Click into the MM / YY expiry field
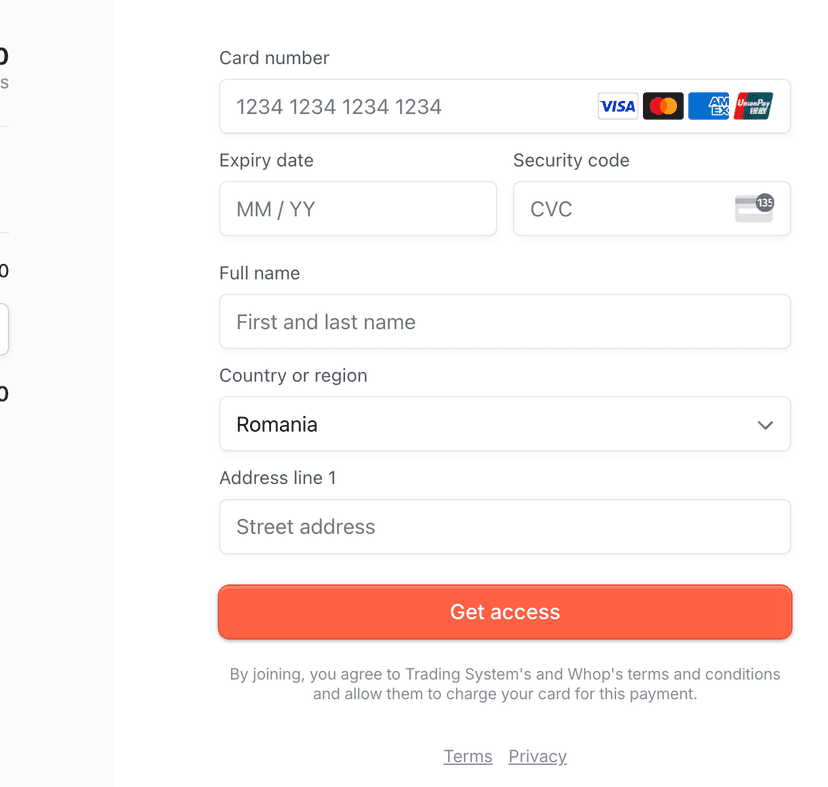The height and width of the screenshot is (787, 828). pos(357,209)
